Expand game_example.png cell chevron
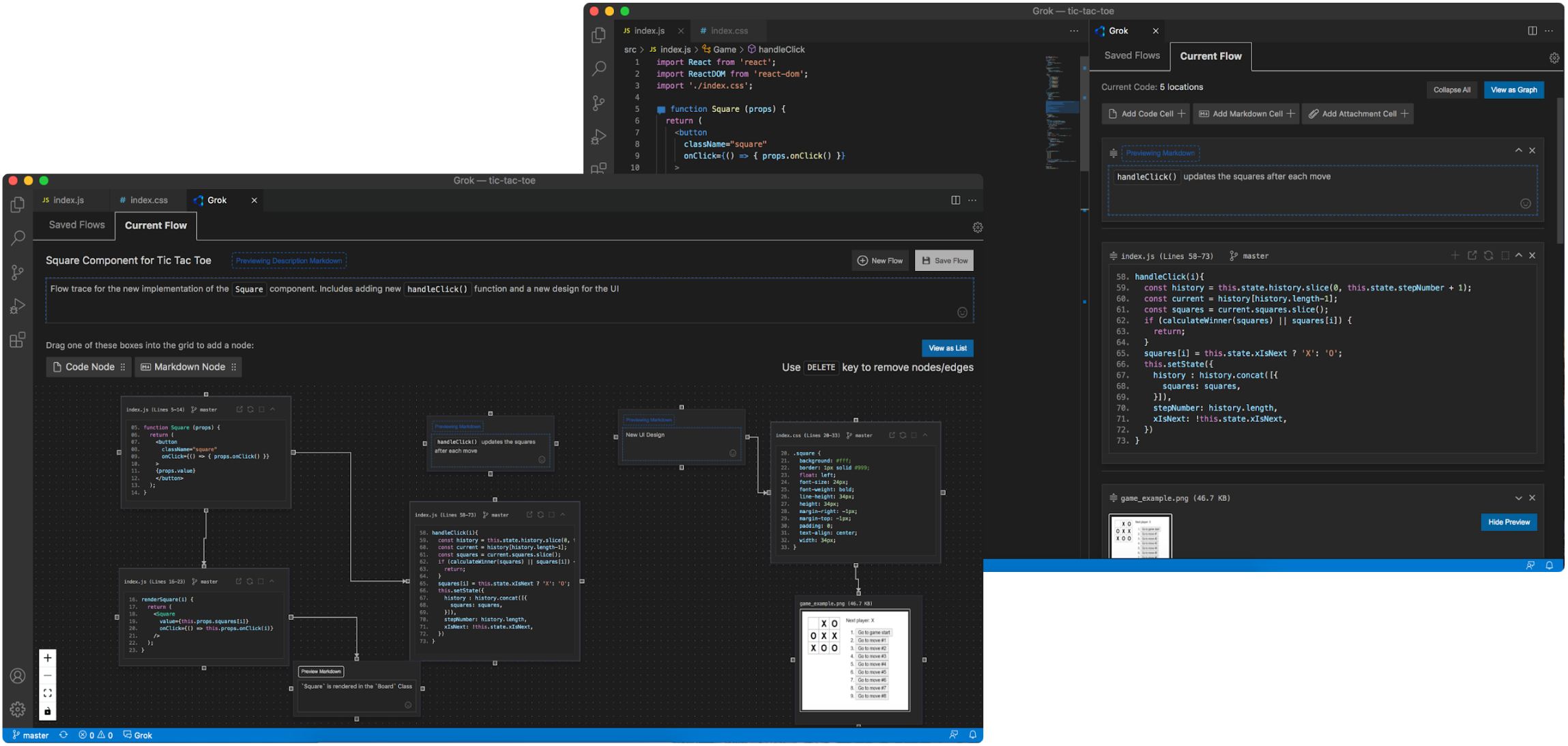The height and width of the screenshot is (746, 1568). tap(1518, 498)
